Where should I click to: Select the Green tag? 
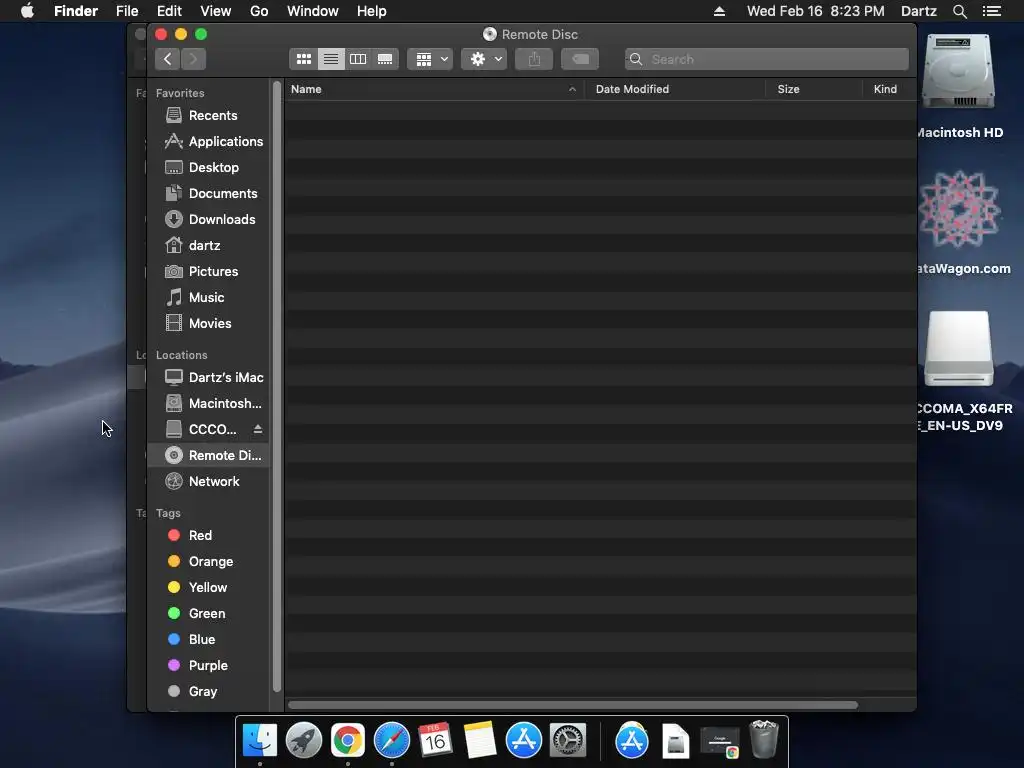pos(209,614)
